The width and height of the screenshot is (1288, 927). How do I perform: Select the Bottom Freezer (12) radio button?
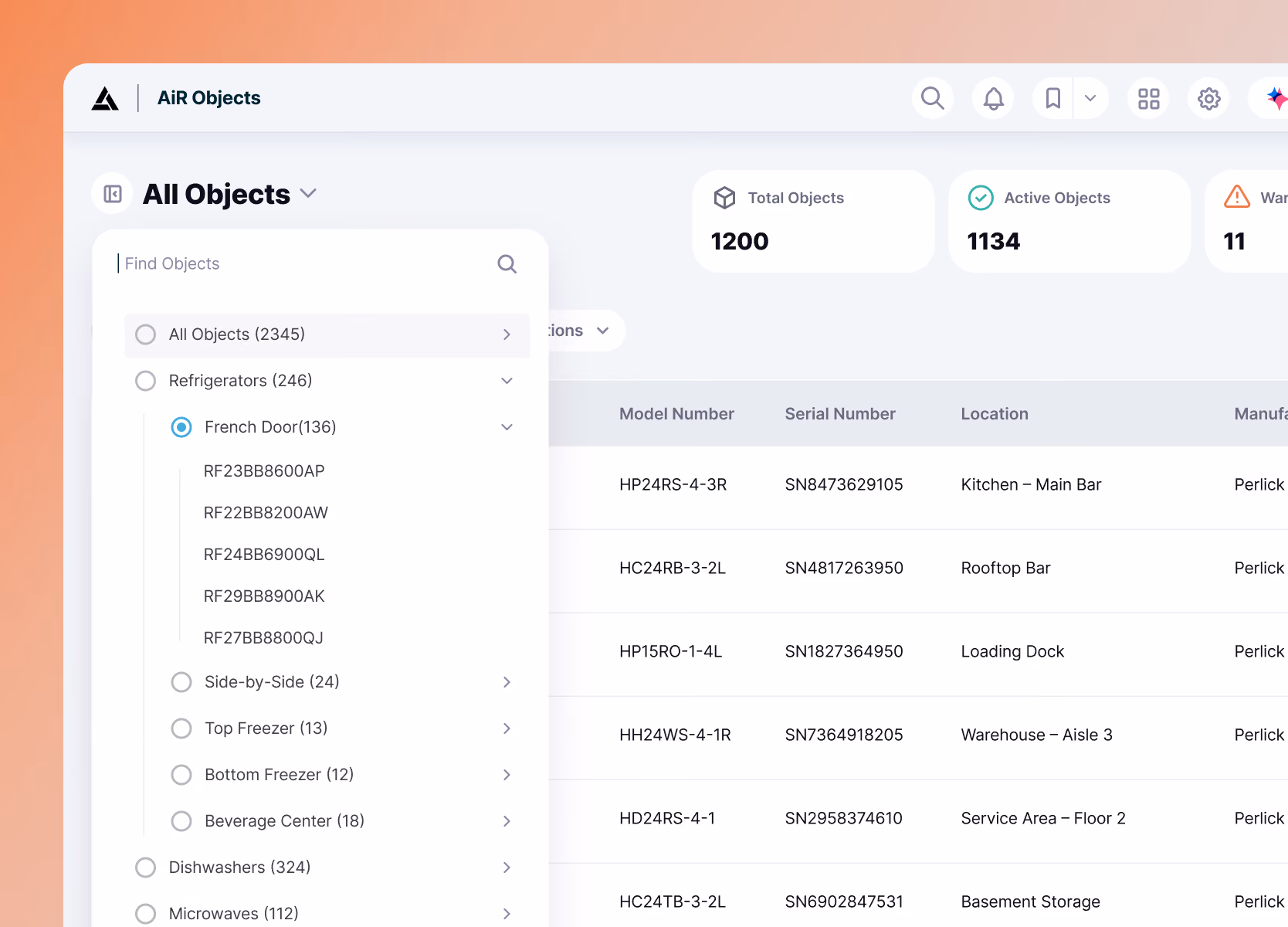[x=181, y=775]
